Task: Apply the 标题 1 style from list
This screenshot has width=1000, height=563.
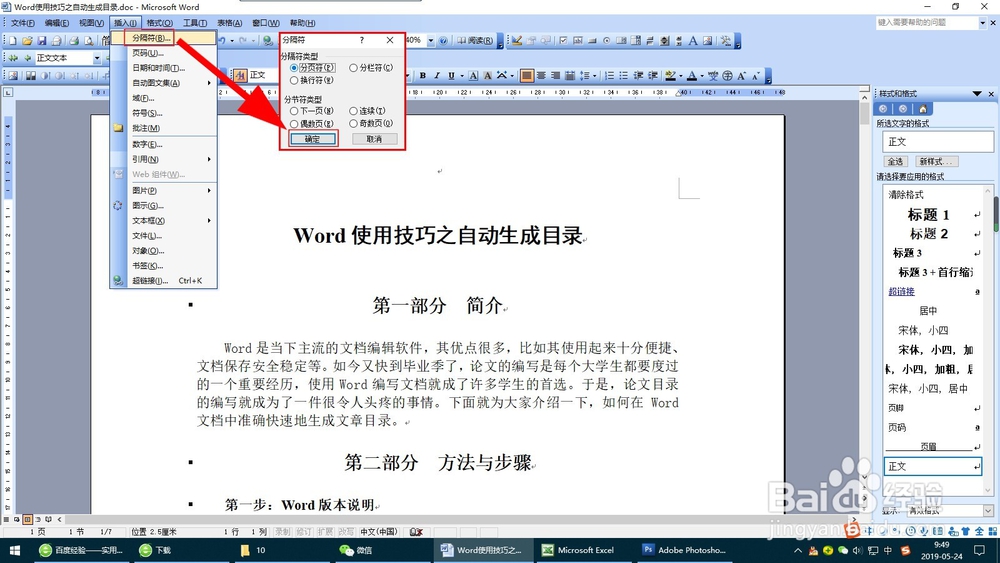Action: pyautogui.click(x=929, y=214)
